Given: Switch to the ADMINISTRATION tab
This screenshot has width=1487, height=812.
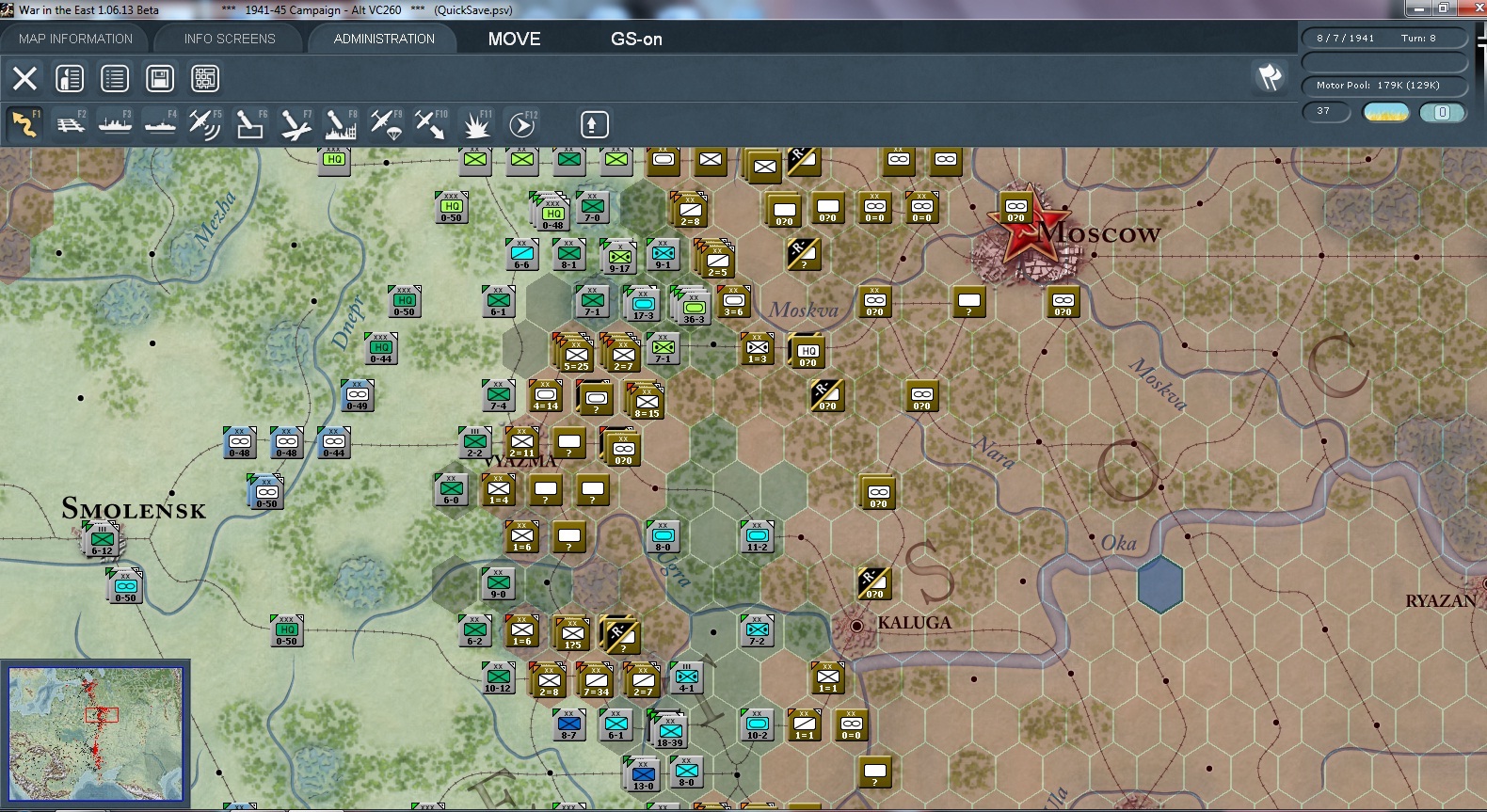Looking at the screenshot, I should [384, 39].
